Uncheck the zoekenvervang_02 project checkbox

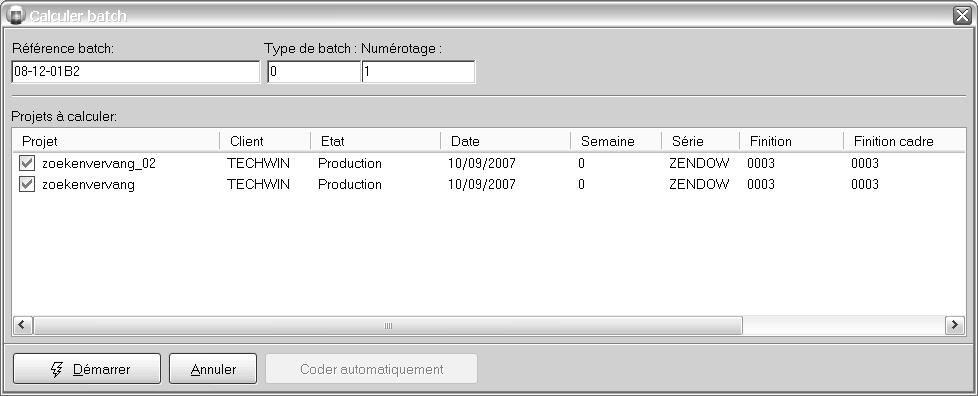pyautogui.click(x=27, y=164)
